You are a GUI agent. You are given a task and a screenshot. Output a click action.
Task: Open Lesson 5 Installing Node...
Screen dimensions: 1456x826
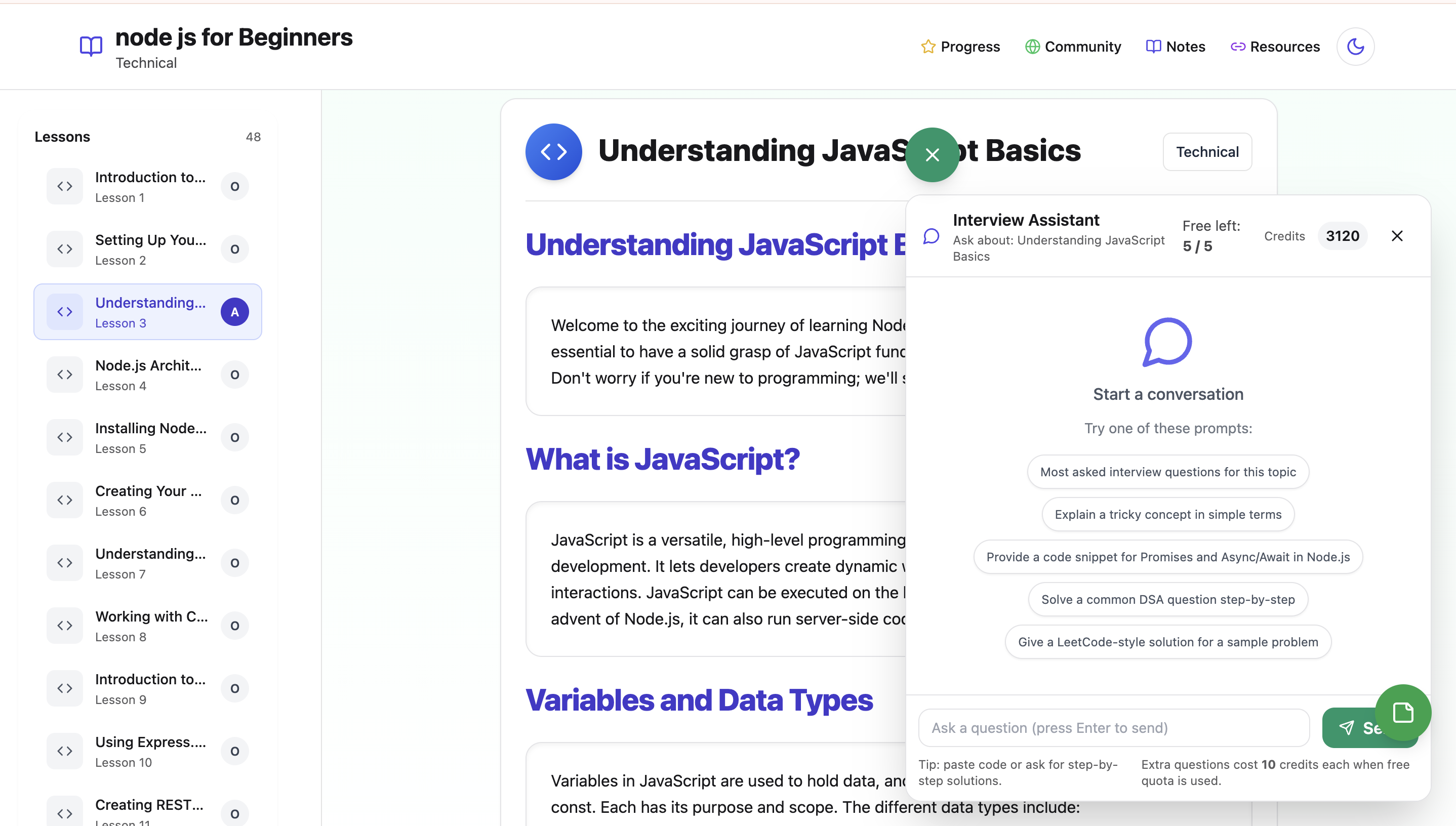(147, 437)
